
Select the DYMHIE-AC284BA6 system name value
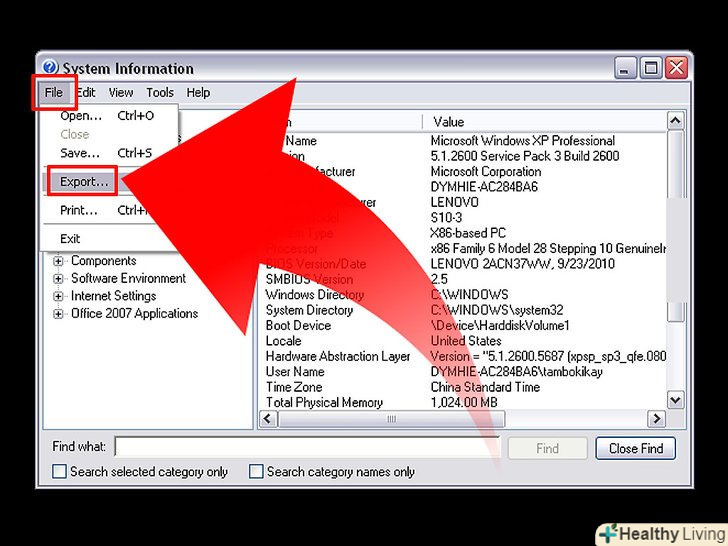[484, 187]
